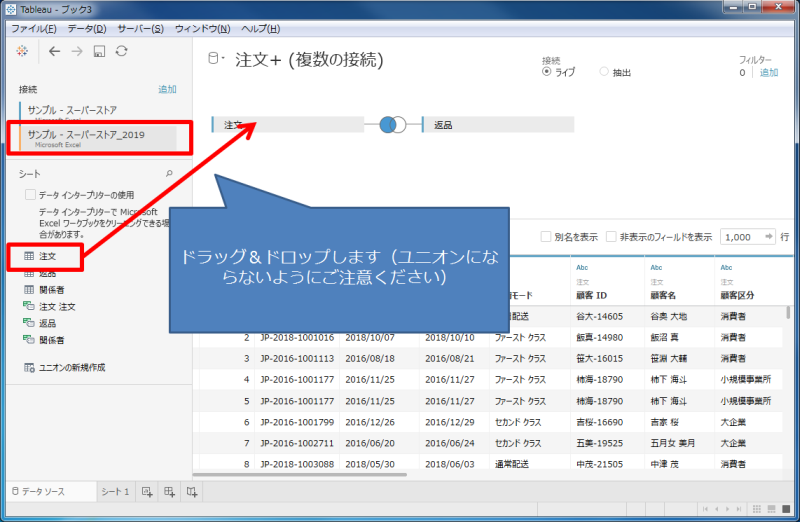Click the data source cylinder icon beside title
800x522 pixels.
click(x=213, y=59)
